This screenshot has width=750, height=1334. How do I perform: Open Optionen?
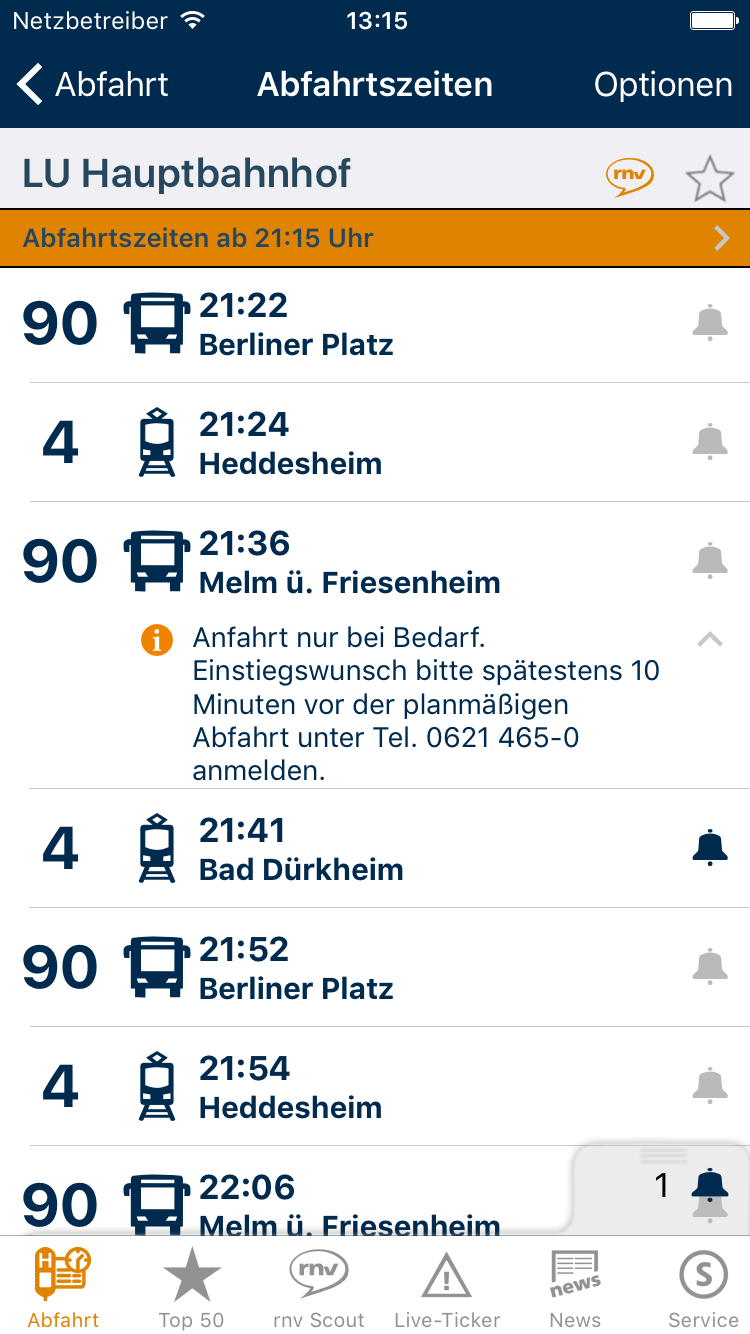click(x=663, y=85)
